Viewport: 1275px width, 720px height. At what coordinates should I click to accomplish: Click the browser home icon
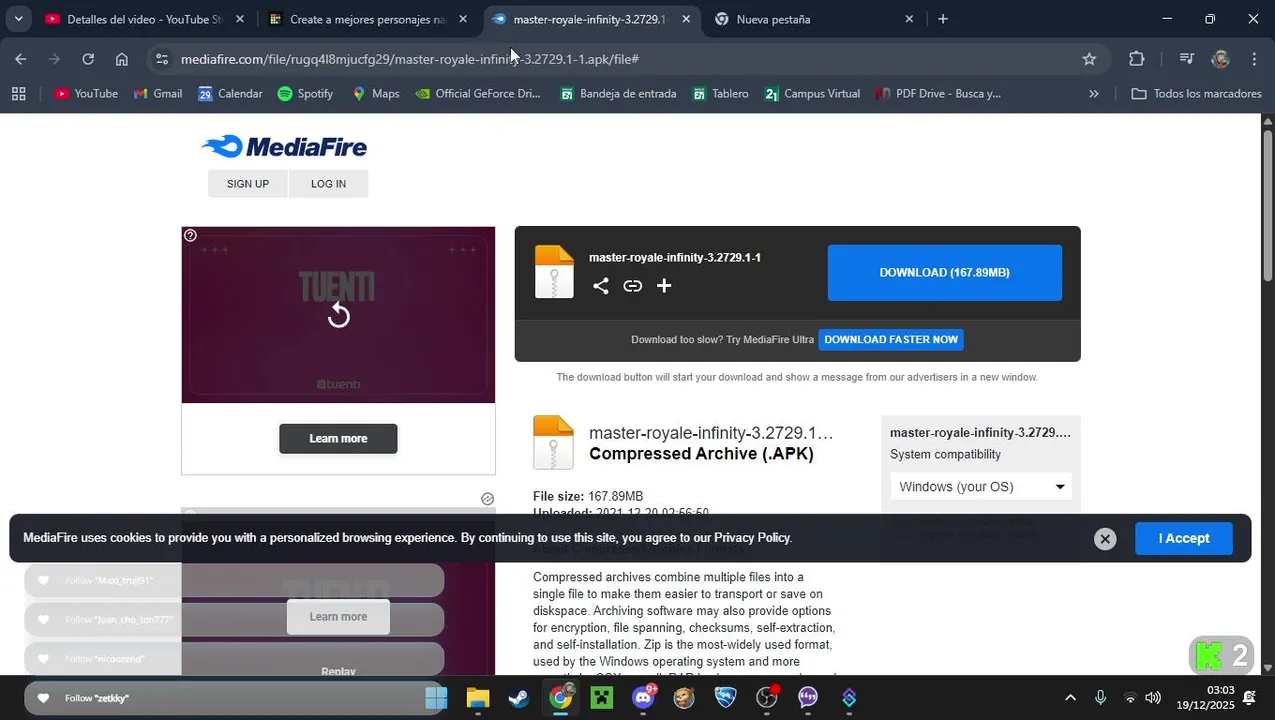[x=122, y=59]
